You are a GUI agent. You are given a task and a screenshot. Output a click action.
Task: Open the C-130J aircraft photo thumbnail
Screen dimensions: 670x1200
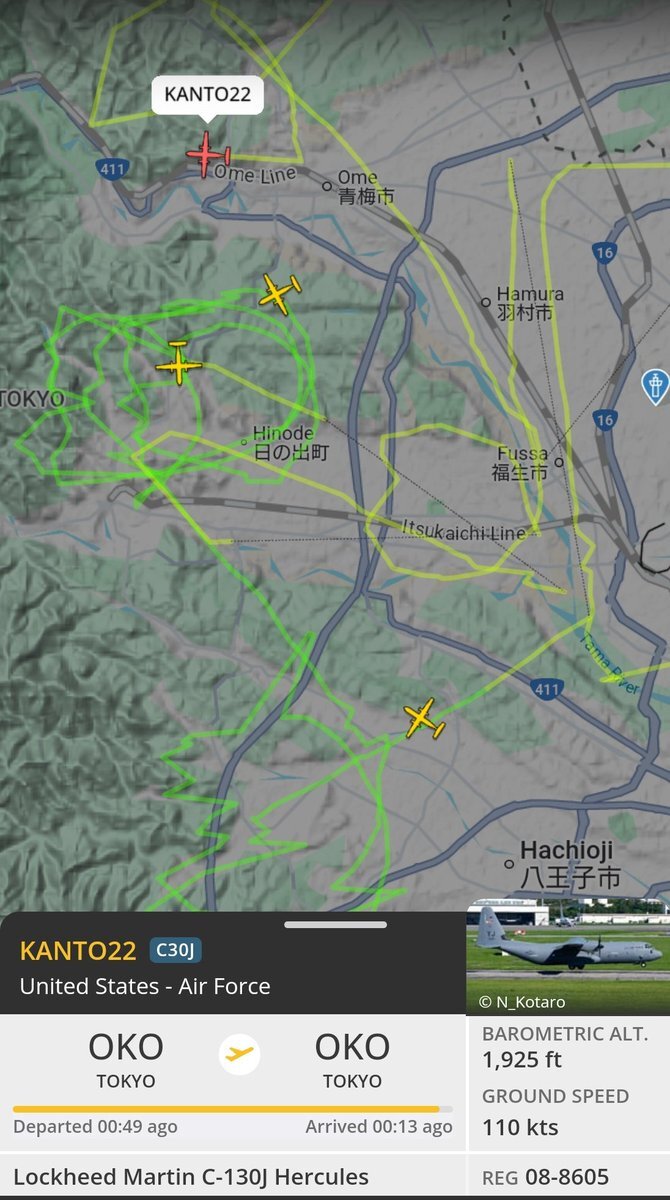pos(568,957)
